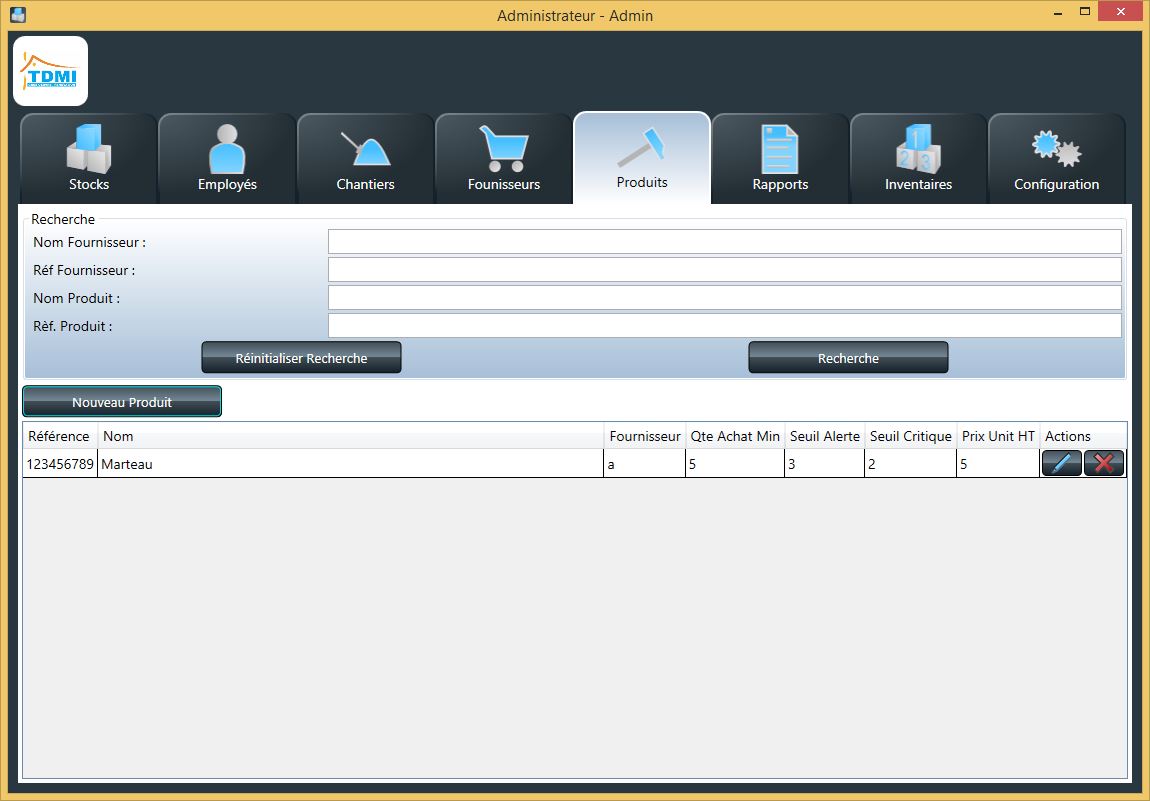Delete Marteau with the red X icon
The image size is (1150, 801).
[x=1104, y=464]
